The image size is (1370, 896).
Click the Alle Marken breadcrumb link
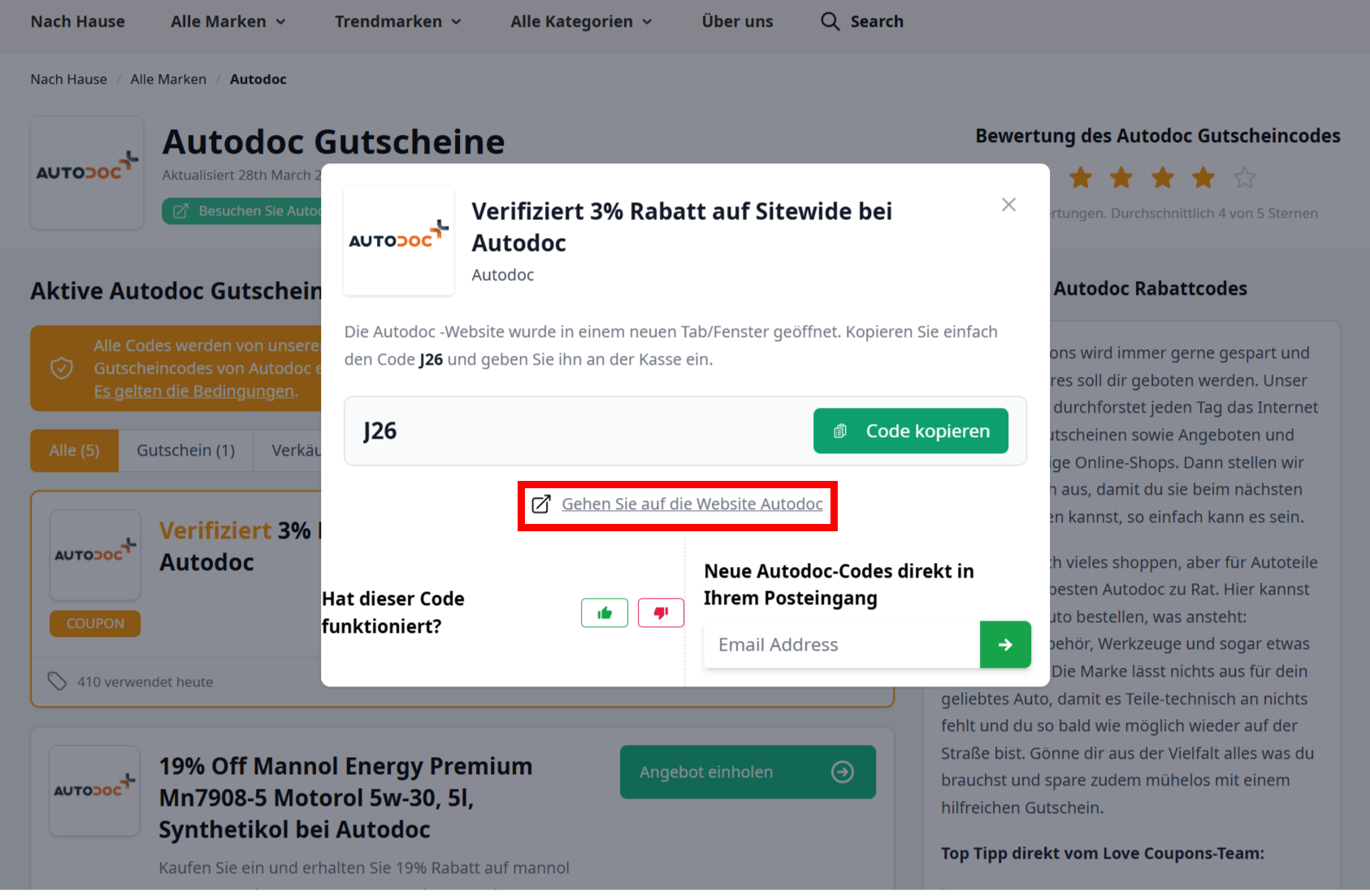click(x=168, y=79)
